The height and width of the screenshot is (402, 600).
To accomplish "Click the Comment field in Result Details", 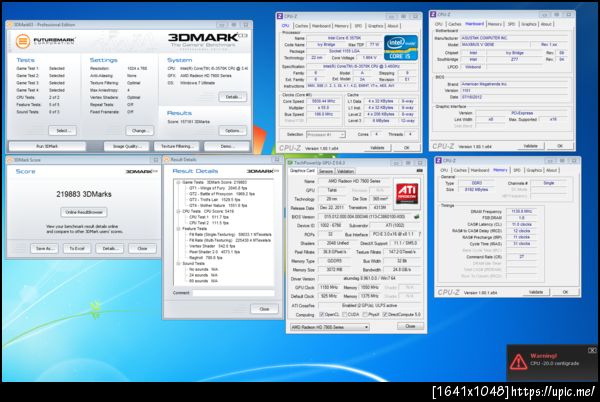I will pyautogui.click(x=233, y=293).
